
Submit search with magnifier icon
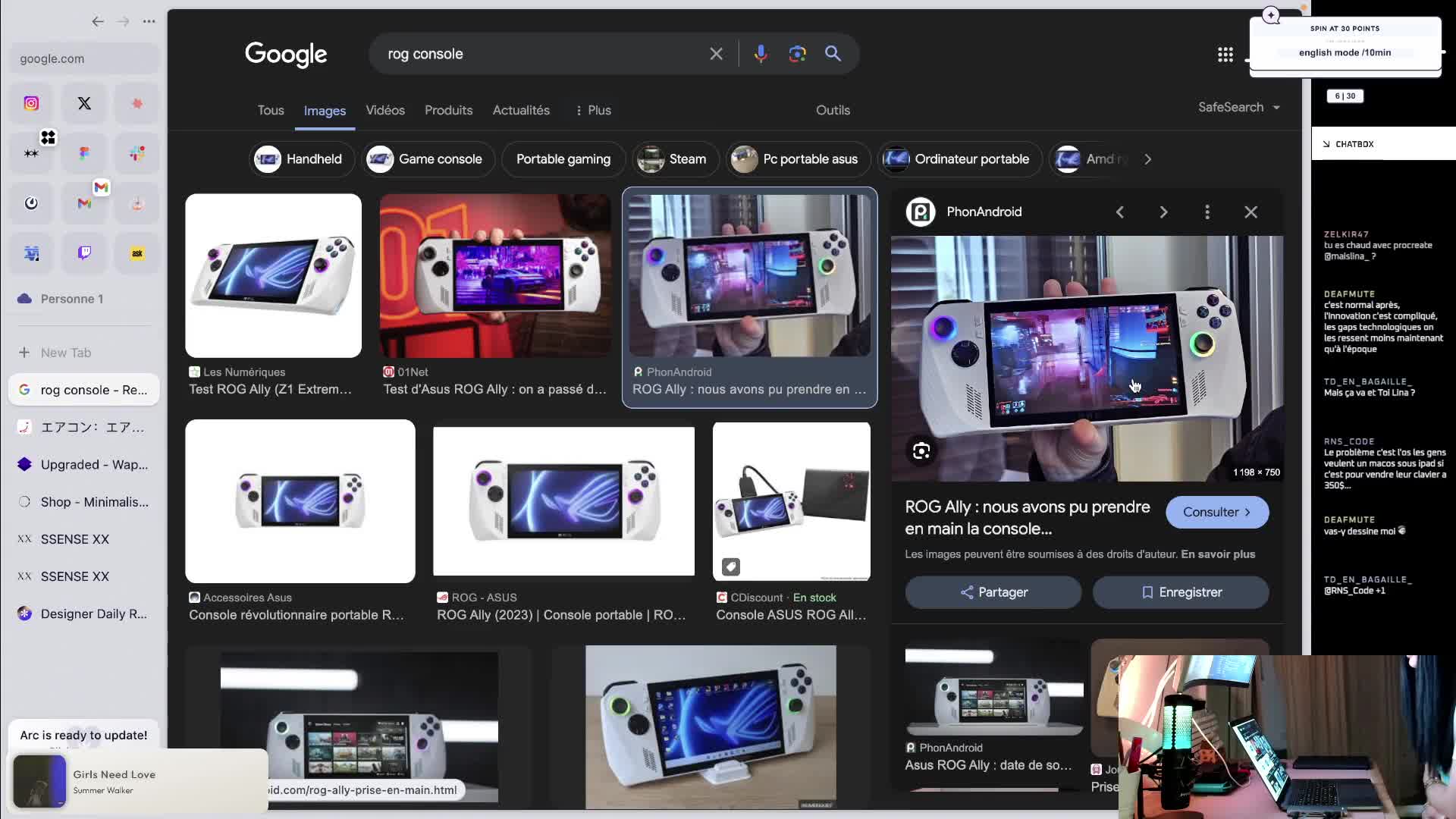[x=833, y=54]
